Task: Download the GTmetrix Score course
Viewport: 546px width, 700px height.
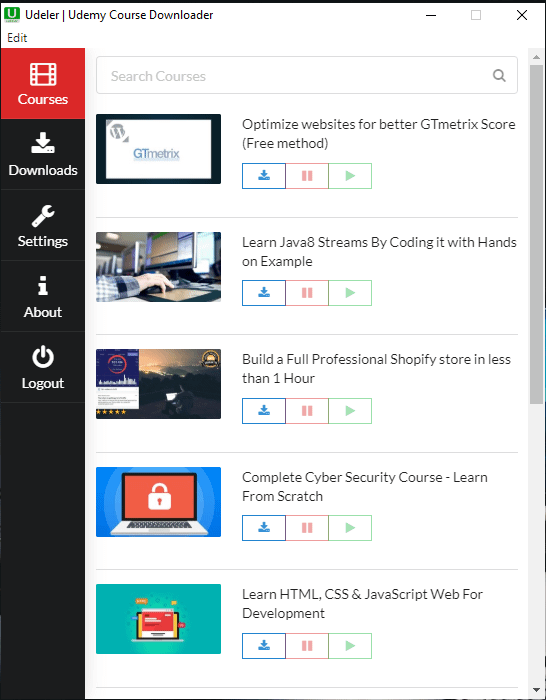Action: pos(264,176)
